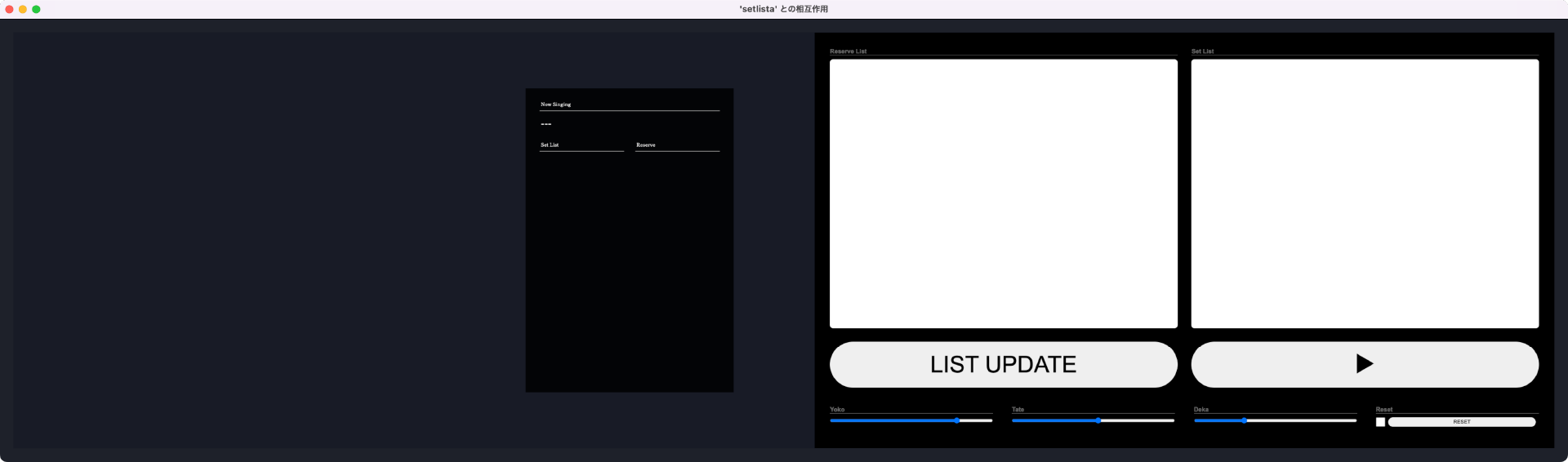This screenshot has height=462, width=1568.
Task: Click the Yoko slider handle
Action: (x=956, y=420)
